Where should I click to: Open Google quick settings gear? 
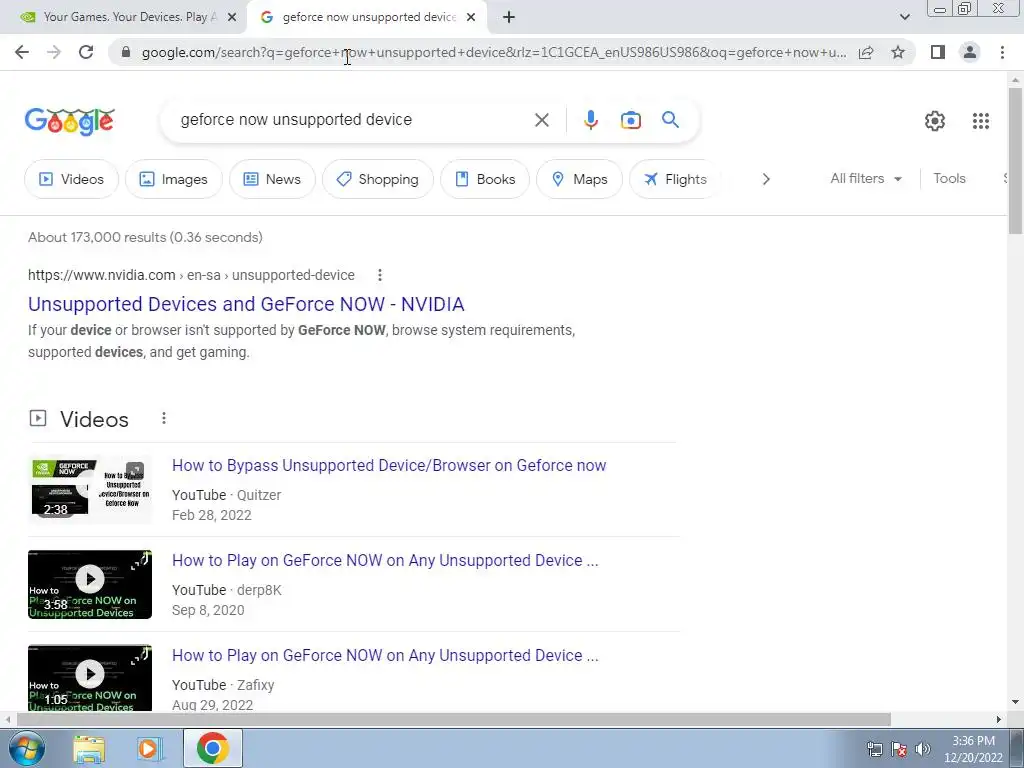pos(935,121)
